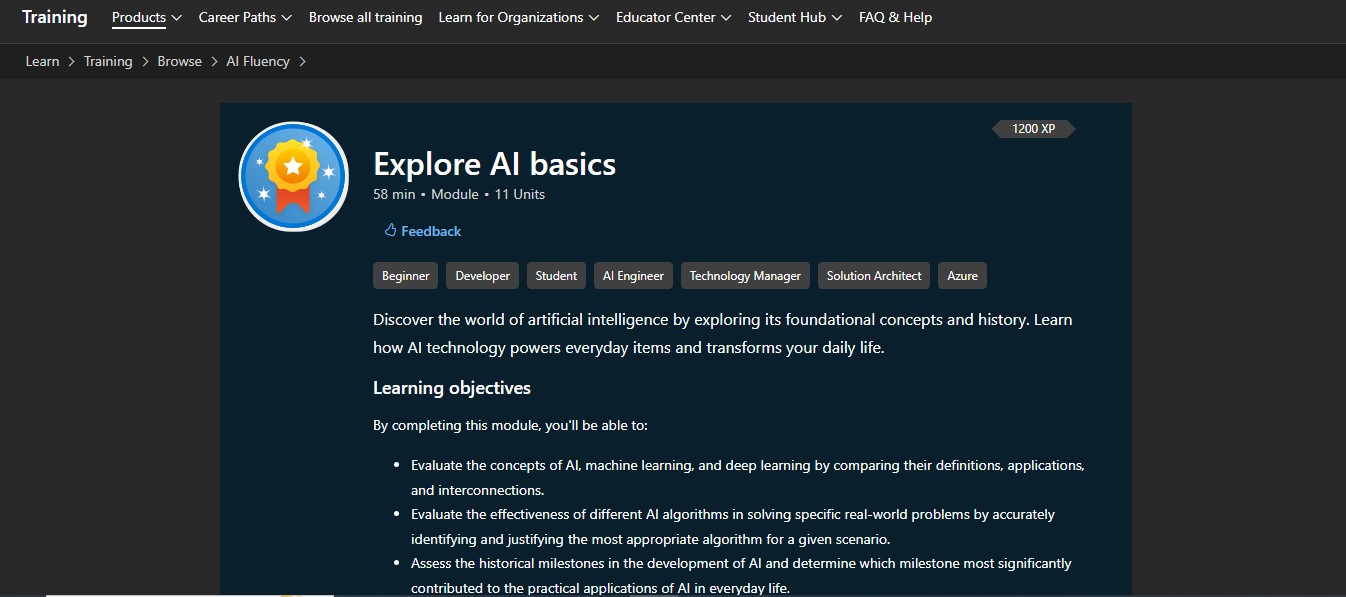Viewport: 1346px width, 597px height.
Task: Select the Student tag
Action: pyautogui.click(x=556, y=276)
